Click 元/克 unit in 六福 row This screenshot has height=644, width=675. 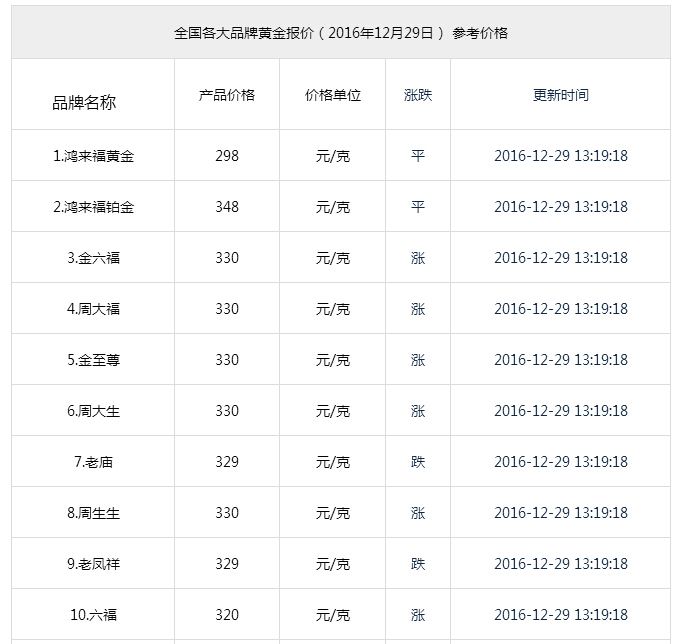click(x=333, y=615)
